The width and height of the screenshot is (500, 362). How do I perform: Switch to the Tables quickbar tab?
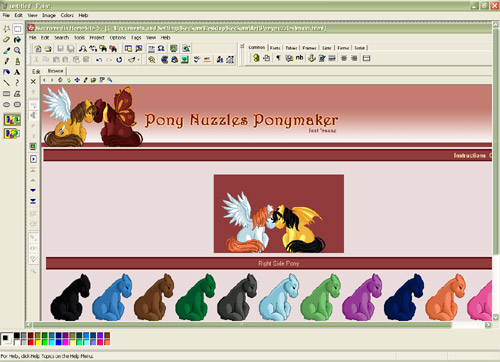[291, 48]
